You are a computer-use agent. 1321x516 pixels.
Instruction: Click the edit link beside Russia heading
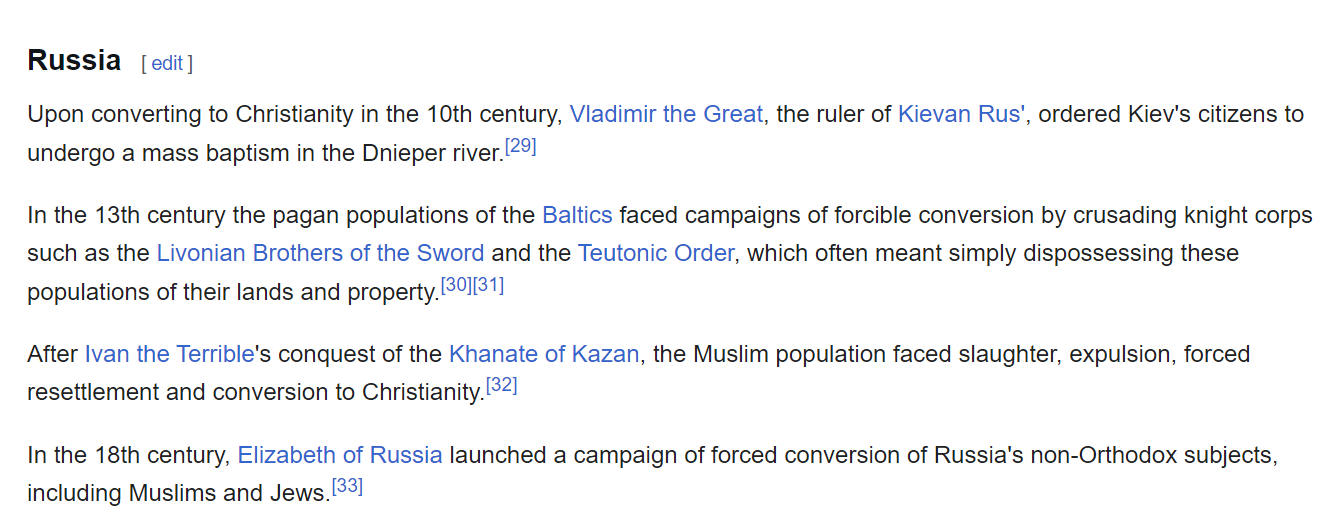[x=167, y=63]
